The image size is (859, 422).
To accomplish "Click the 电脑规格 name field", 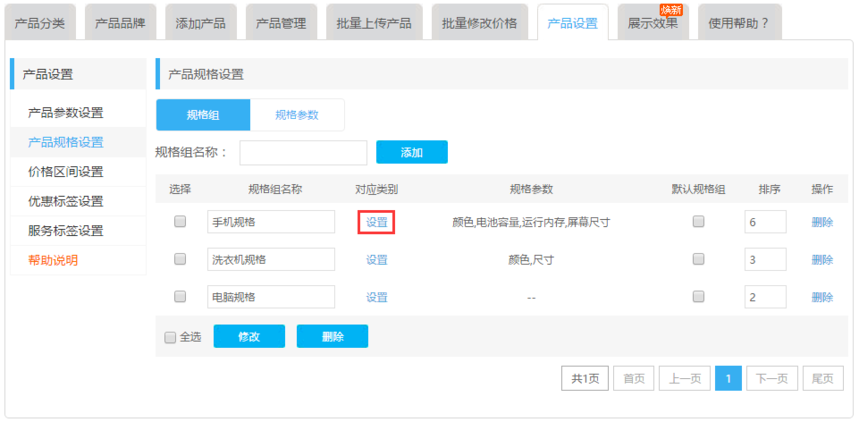I will (271, 297).
